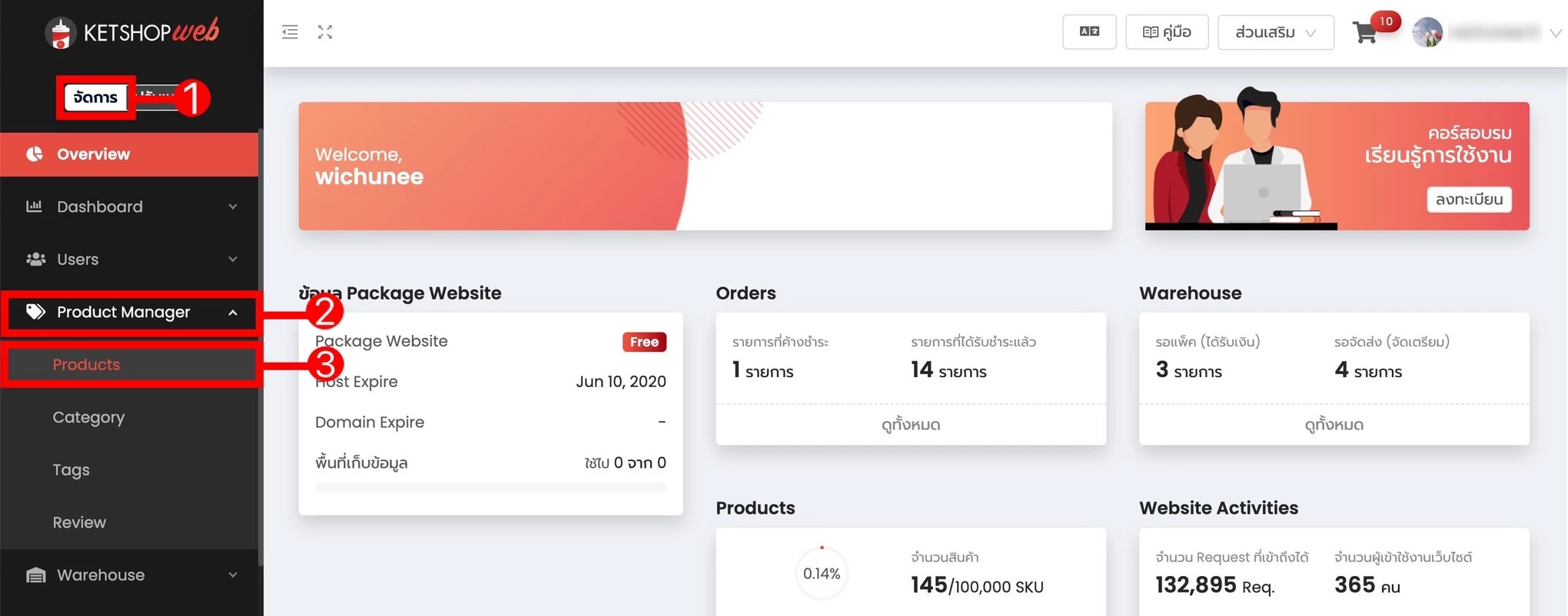Click the sidebar vertical scrollbar
This screenshot has width=1568, height=616.
(x=261, y=346)
